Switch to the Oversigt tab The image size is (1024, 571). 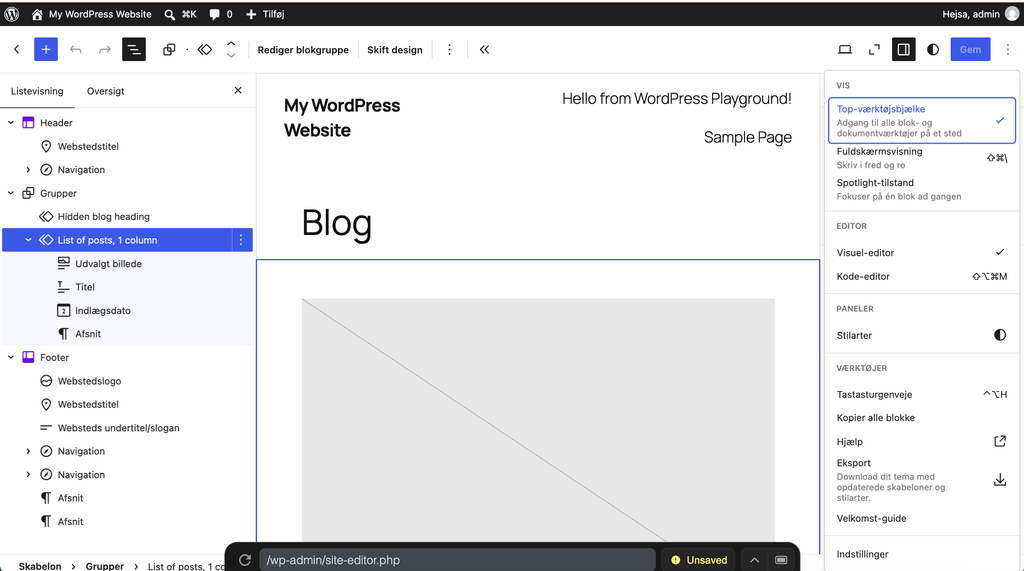[106, 91]
